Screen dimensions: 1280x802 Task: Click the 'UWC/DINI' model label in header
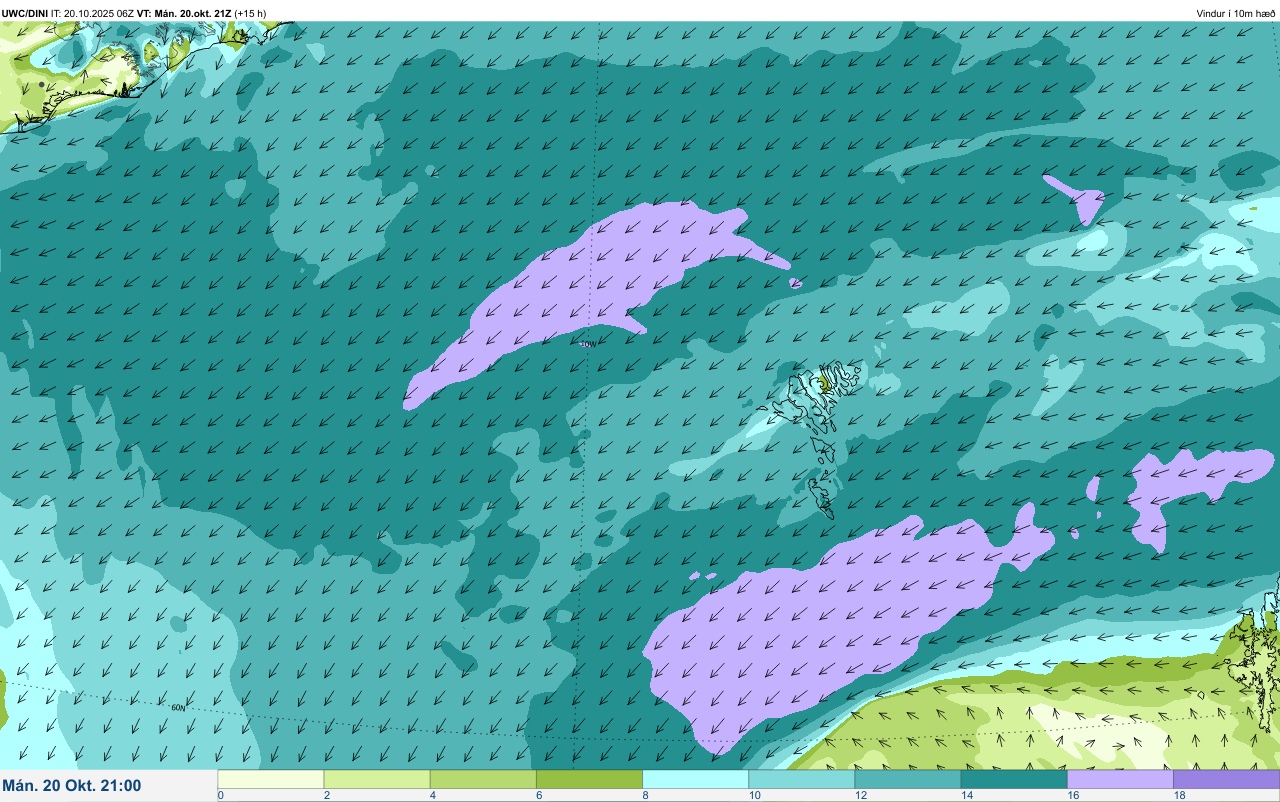[x=25, y=13]
